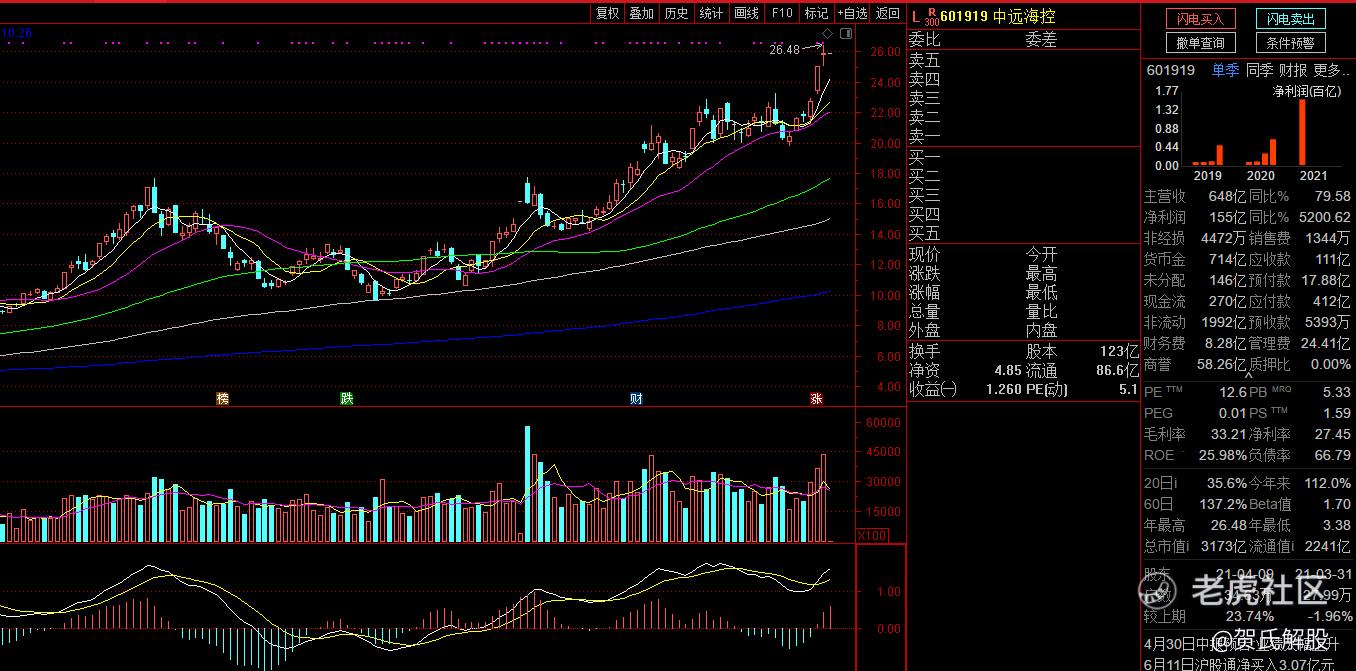
Task: Click the 601919 code in the financial panel
Action: pos(1170,70)
